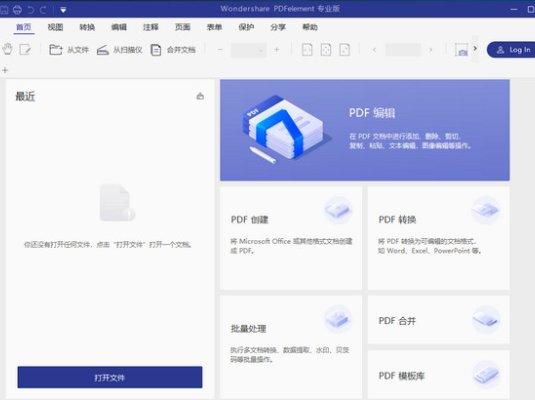Viewport: 535px width, 400px height.
Task: Click the 批量处理 card icon
Action: tap(338, 319)
